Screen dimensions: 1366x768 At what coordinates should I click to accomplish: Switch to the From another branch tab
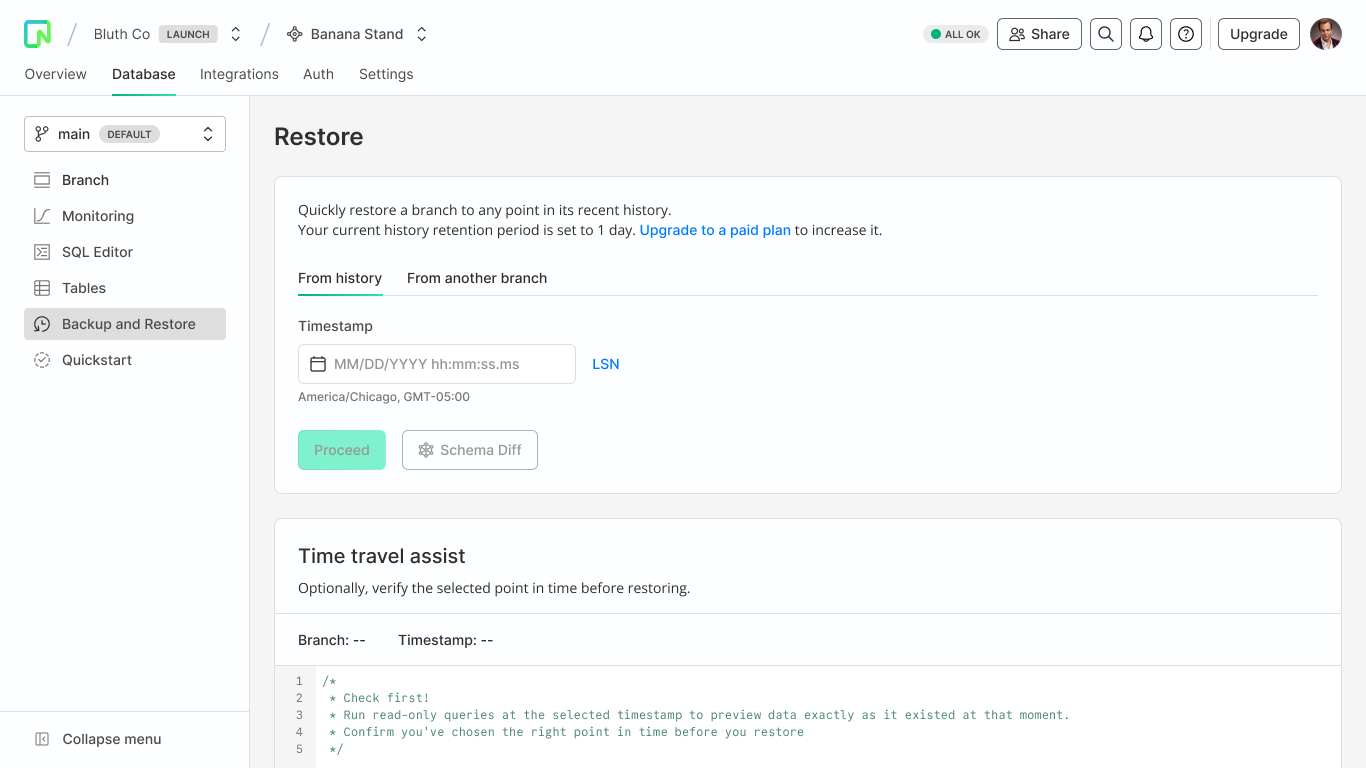click(x=477, y=278)
